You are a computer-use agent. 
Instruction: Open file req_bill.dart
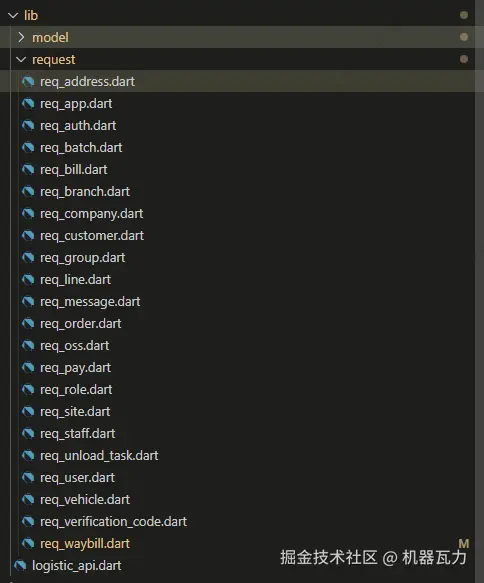[x=74, y=170]
